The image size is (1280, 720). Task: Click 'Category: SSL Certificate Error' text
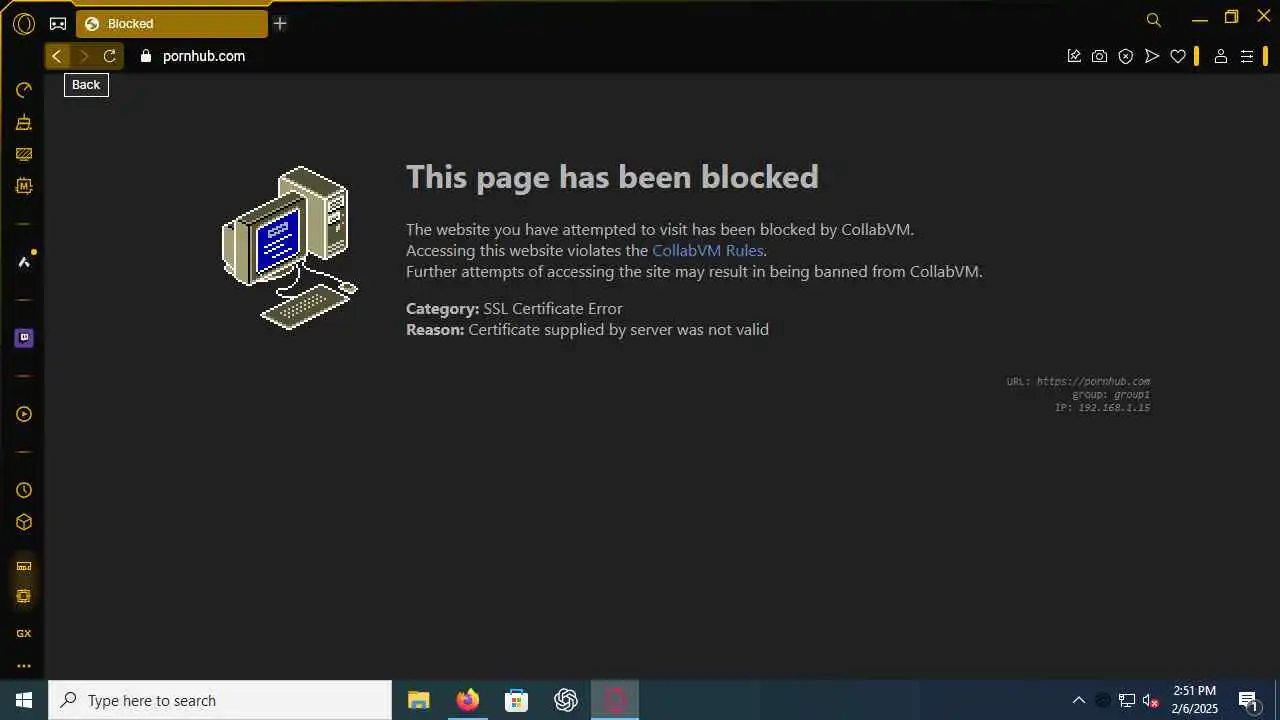coord(514,309)
